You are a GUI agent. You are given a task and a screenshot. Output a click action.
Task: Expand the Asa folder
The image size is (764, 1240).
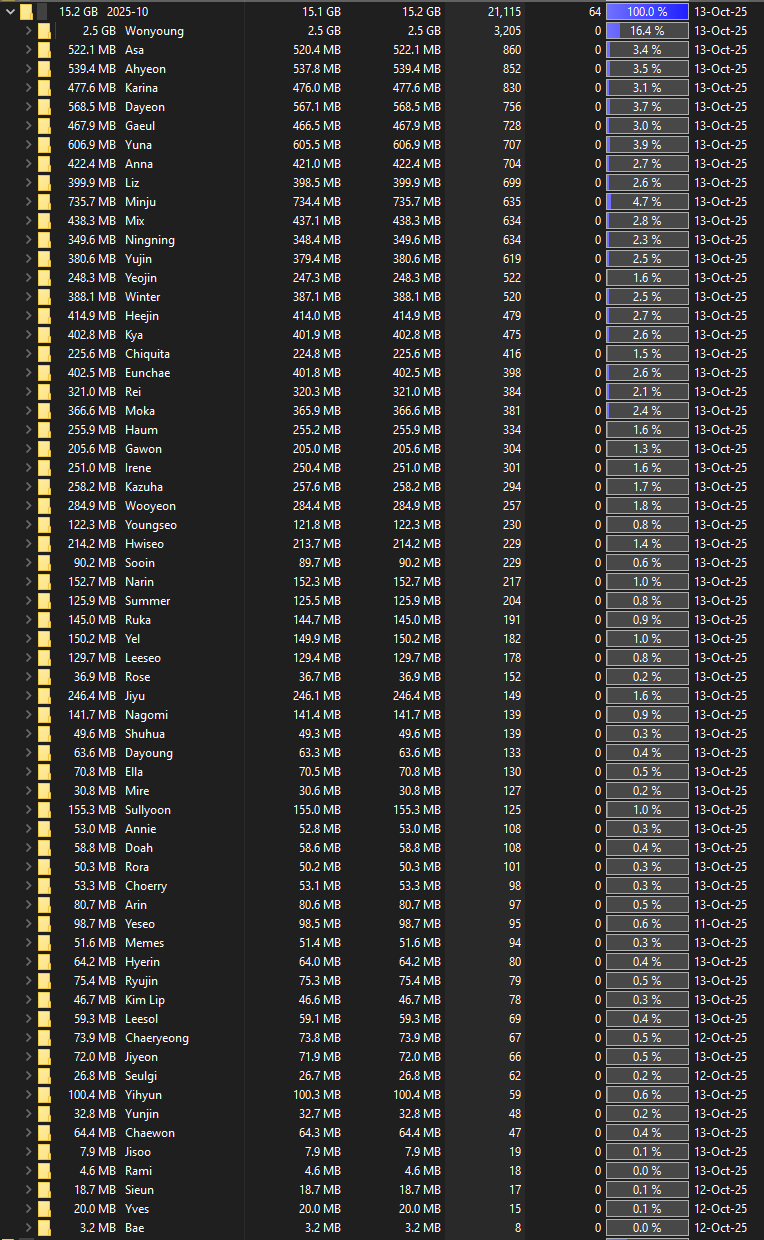tap(27, 50)
